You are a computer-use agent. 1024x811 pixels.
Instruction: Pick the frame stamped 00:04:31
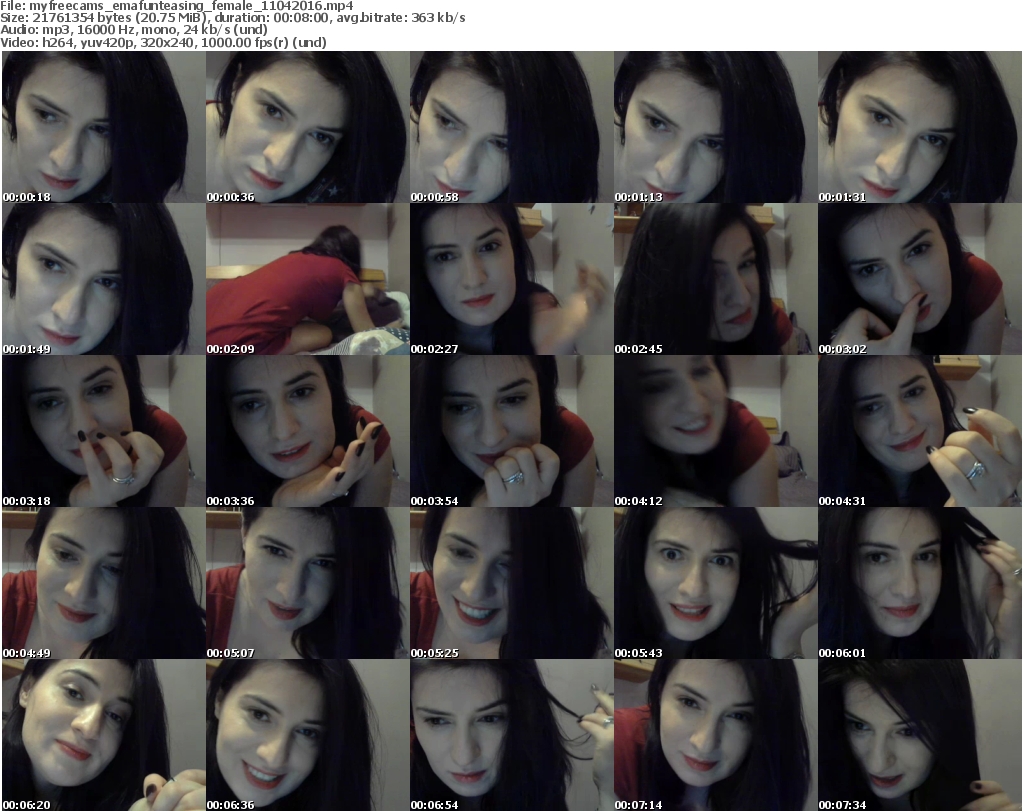920,431
